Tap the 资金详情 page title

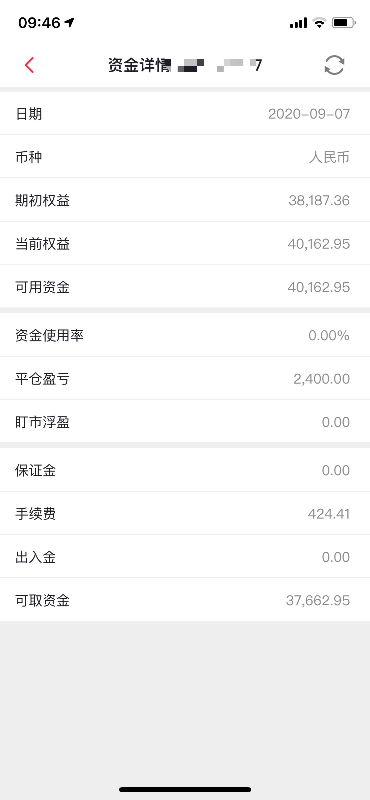(139, 65)
